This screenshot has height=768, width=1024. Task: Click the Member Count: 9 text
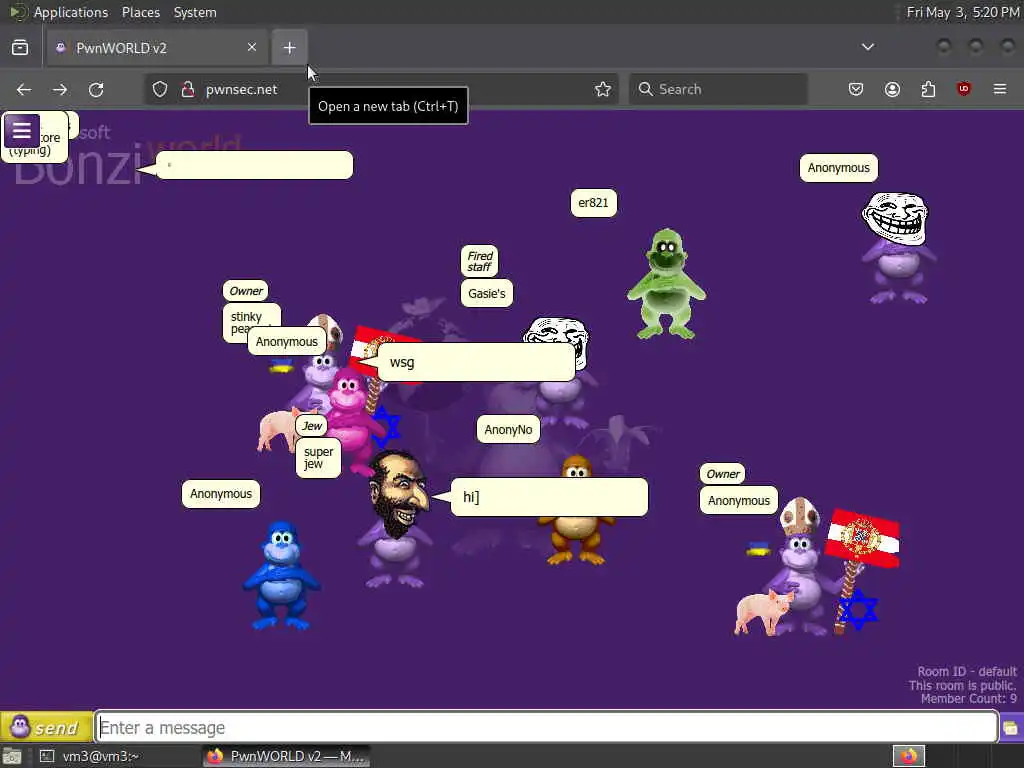[x=968, y=699]
